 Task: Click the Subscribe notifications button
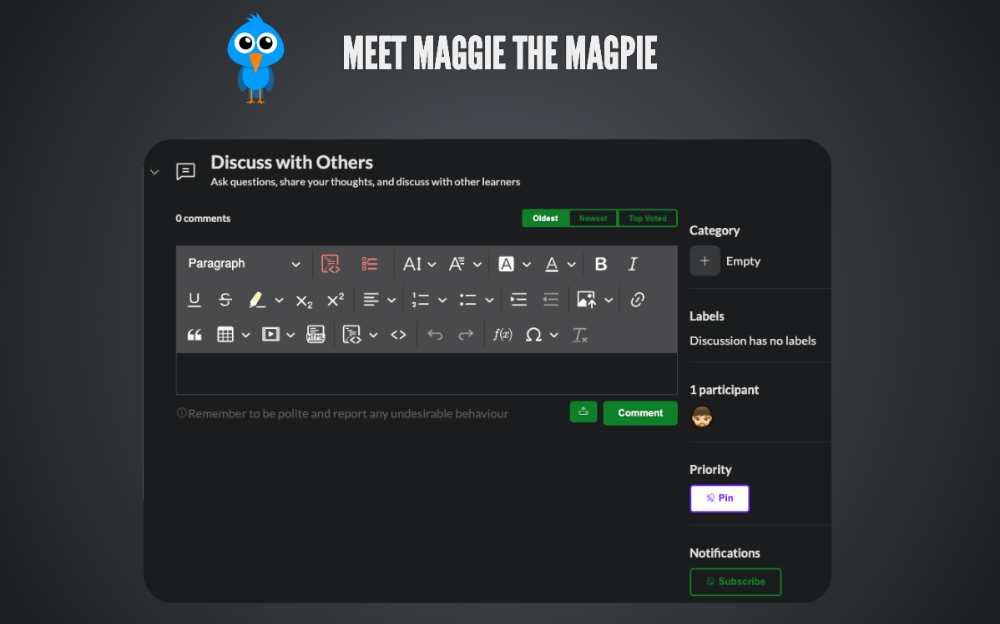pos(735,582)
